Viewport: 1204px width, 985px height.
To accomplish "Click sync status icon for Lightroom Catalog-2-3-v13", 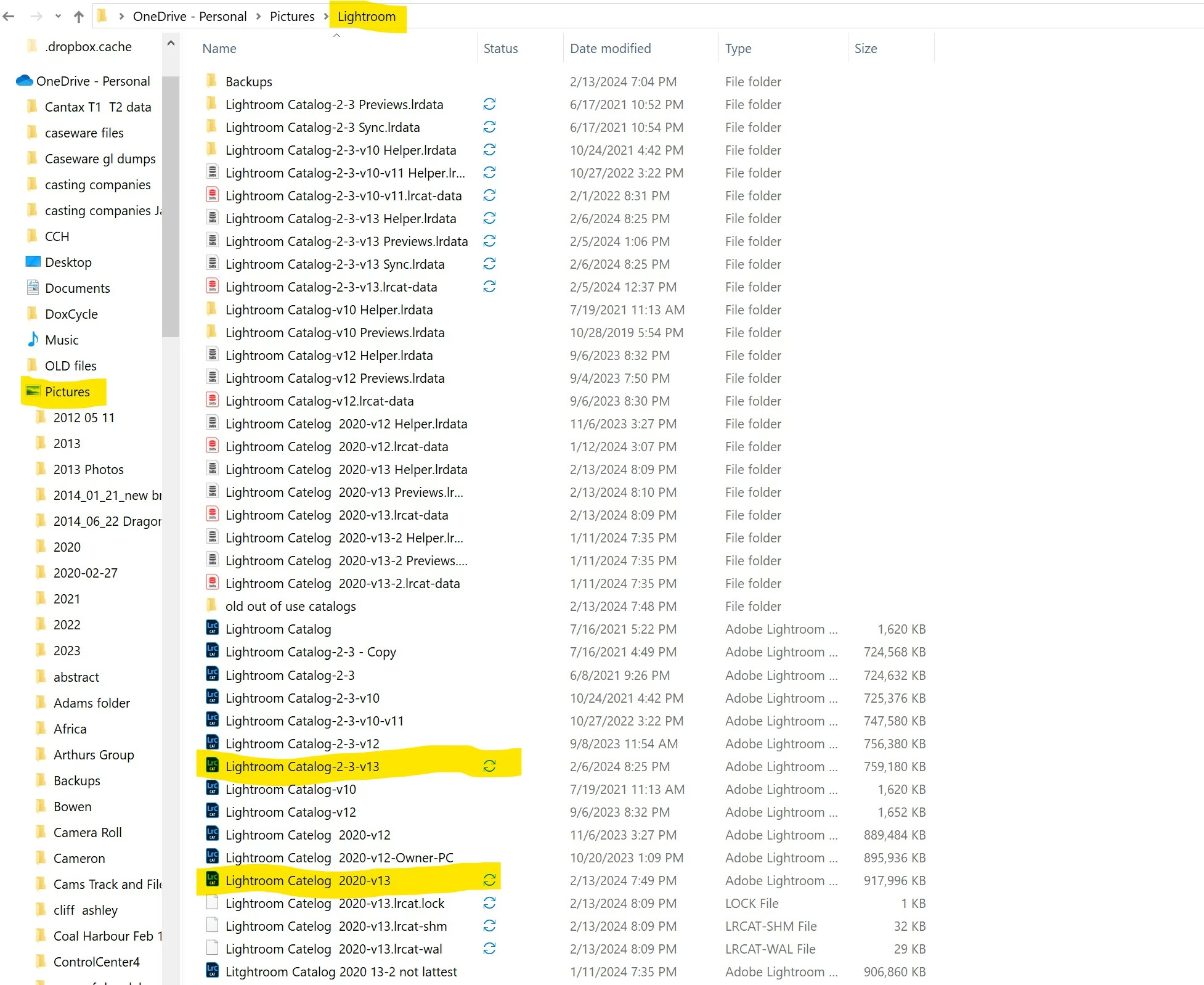I will 489,766.
